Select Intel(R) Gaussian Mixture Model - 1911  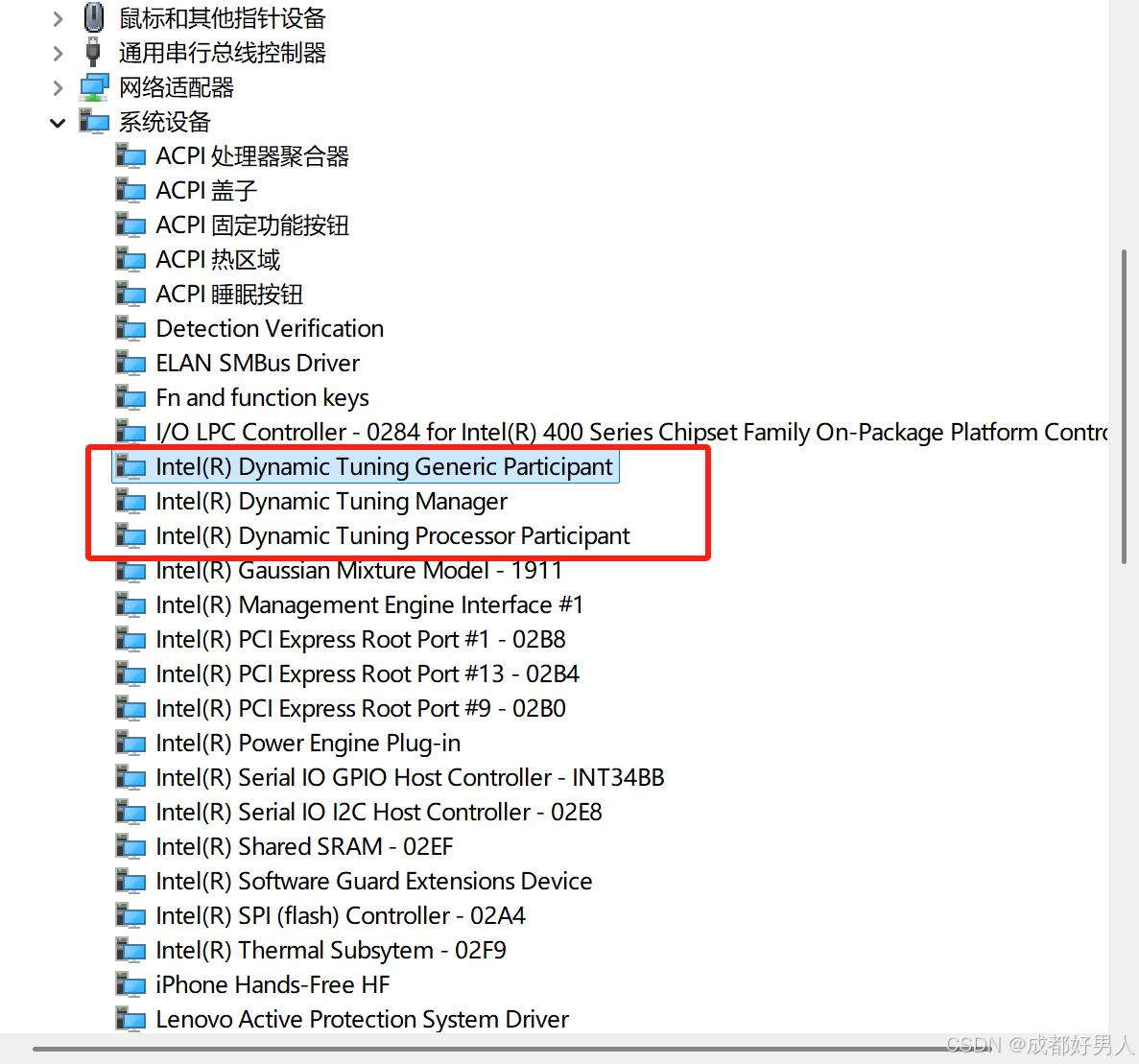[x=359, y=571]
